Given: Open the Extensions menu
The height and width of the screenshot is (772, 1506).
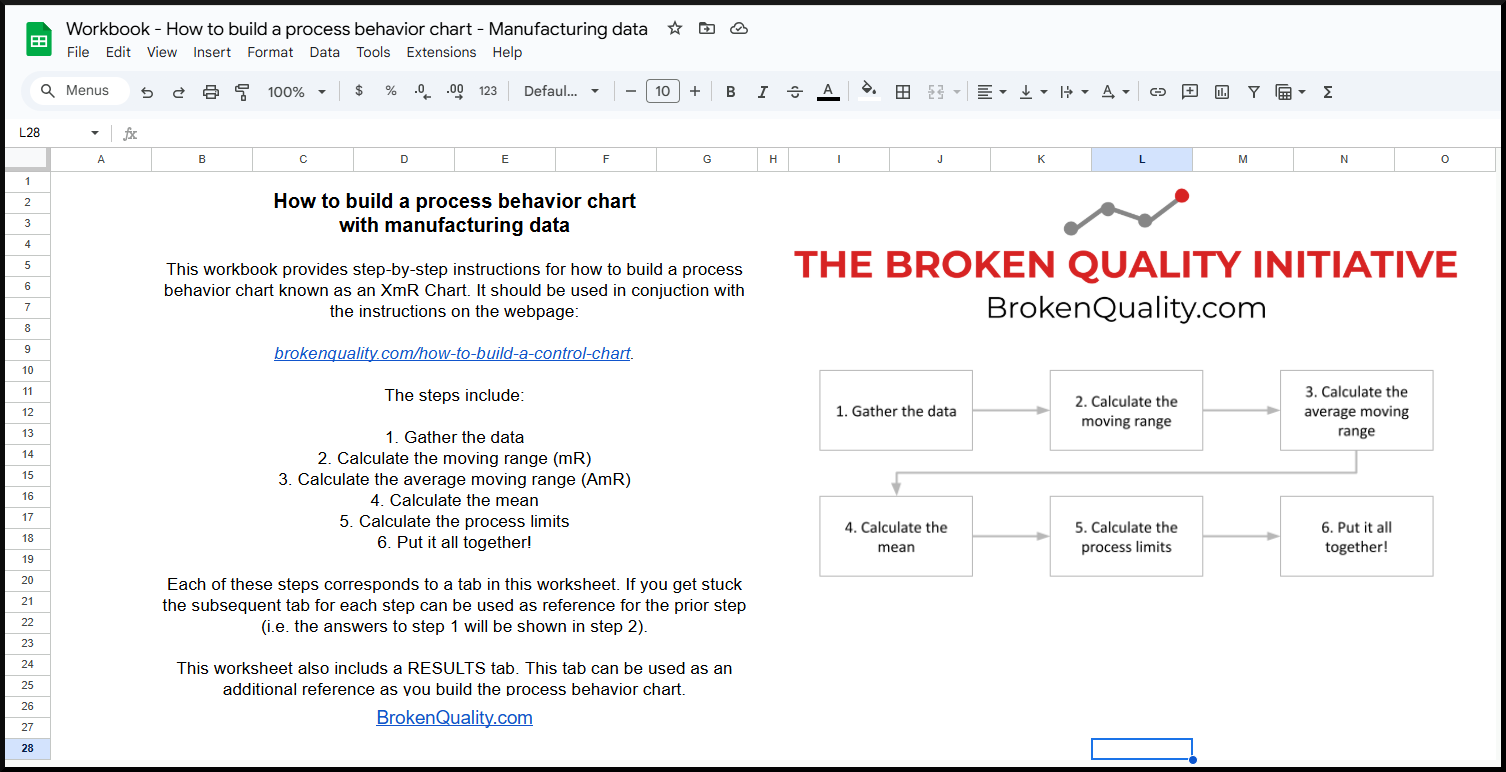Looking at the screenshot, I should tap(441, 52).
